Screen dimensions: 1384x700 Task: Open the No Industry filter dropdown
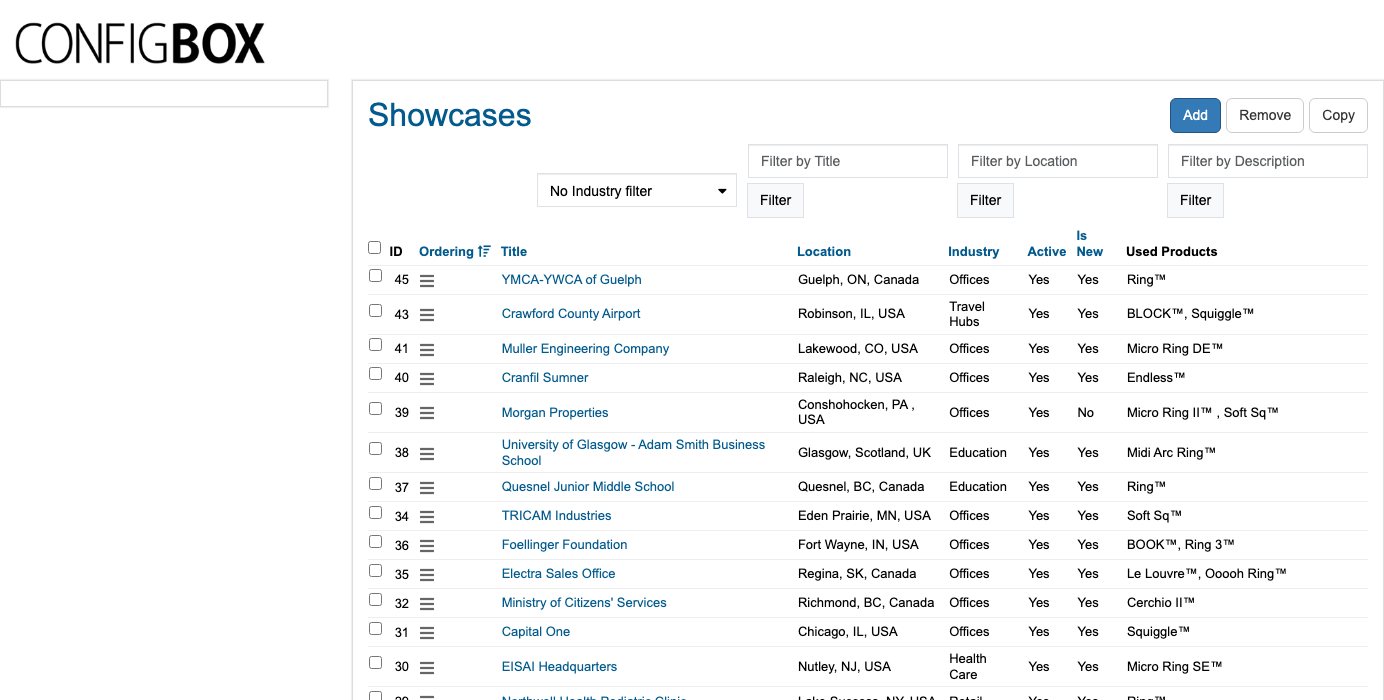click(x=637, y=191)
